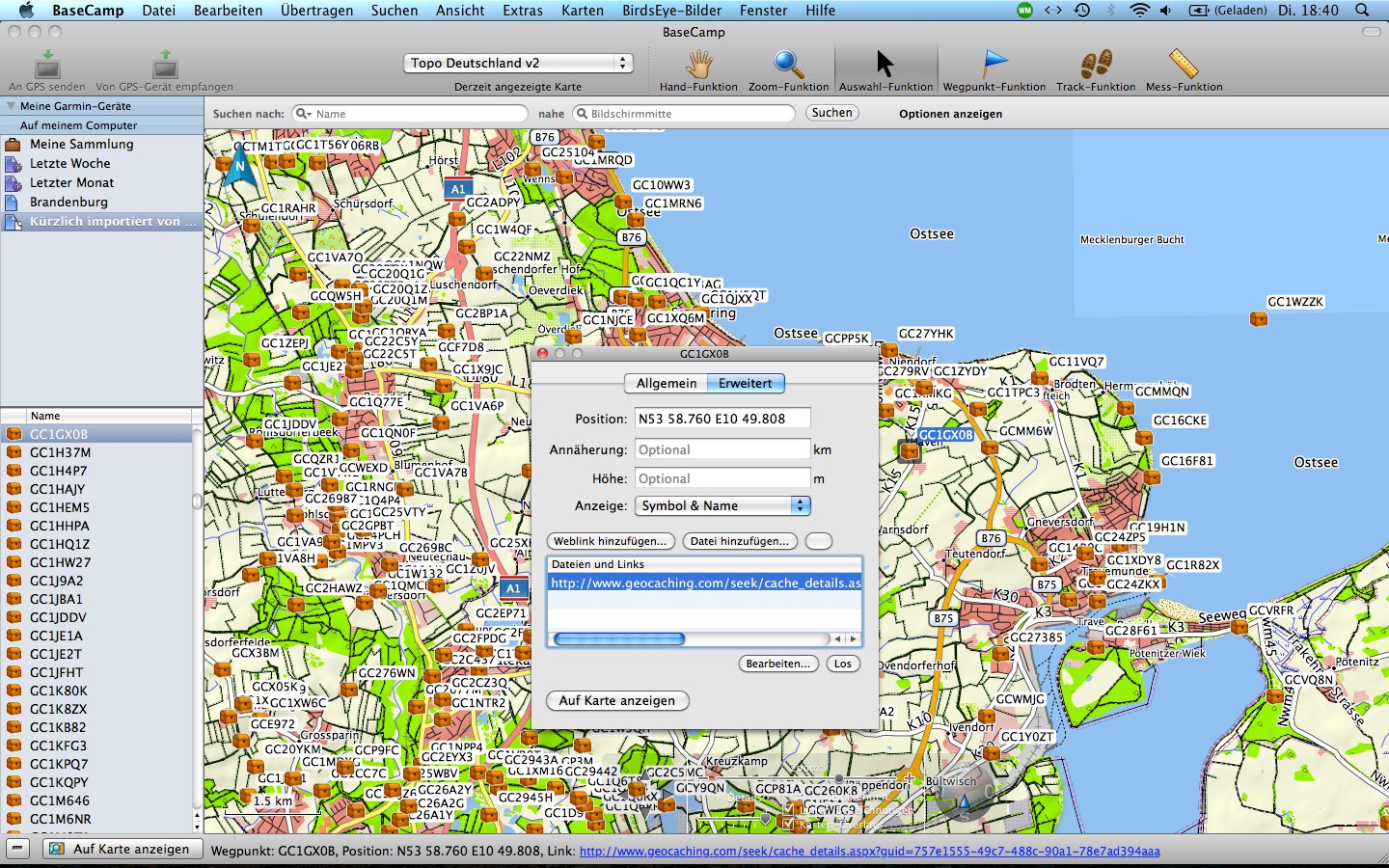The height and width of the screenshot is (868, 1389).
Task: Click the minus button in the bottom bar
Action: point(18,849)
